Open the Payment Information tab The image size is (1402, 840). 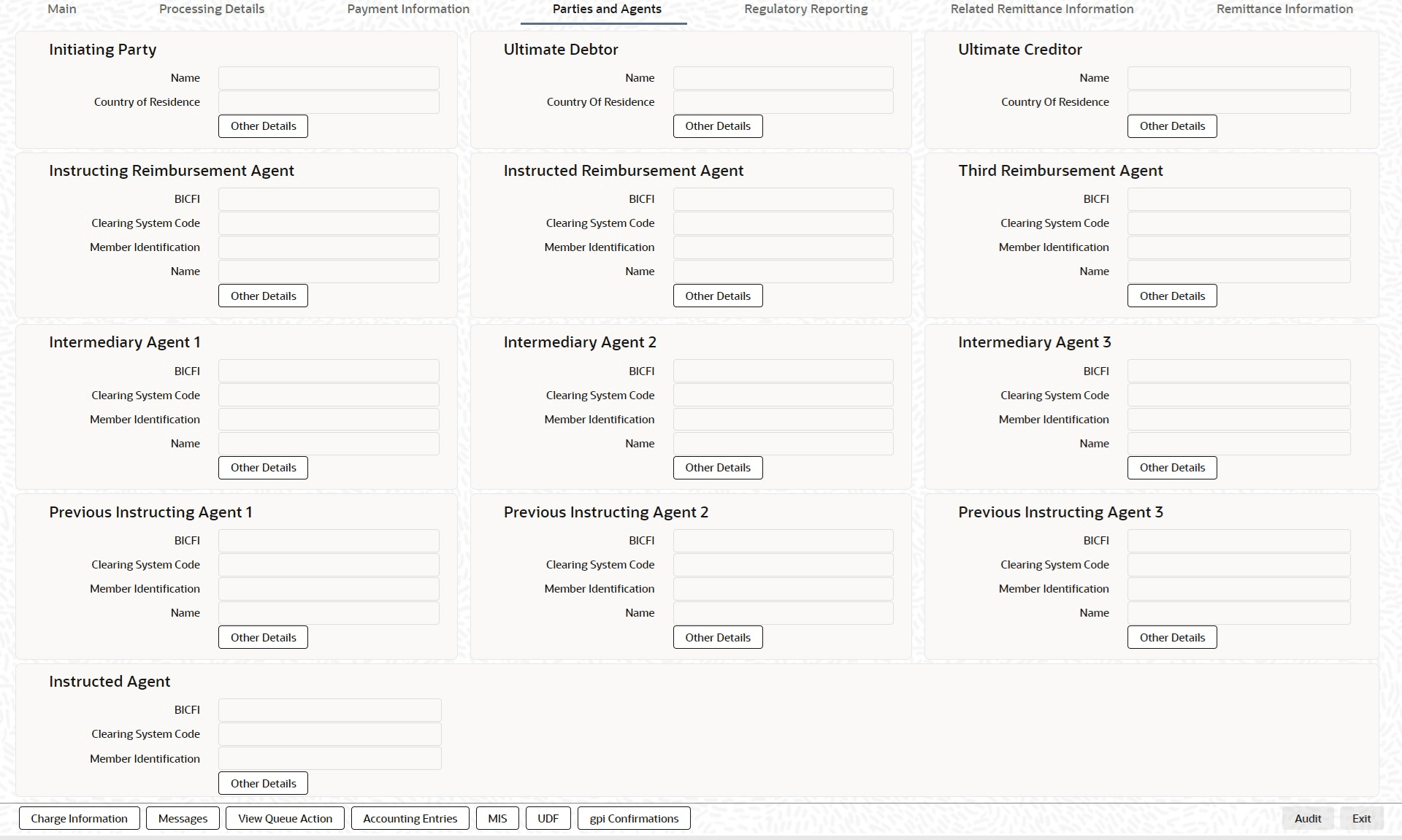tap(408, 9)
